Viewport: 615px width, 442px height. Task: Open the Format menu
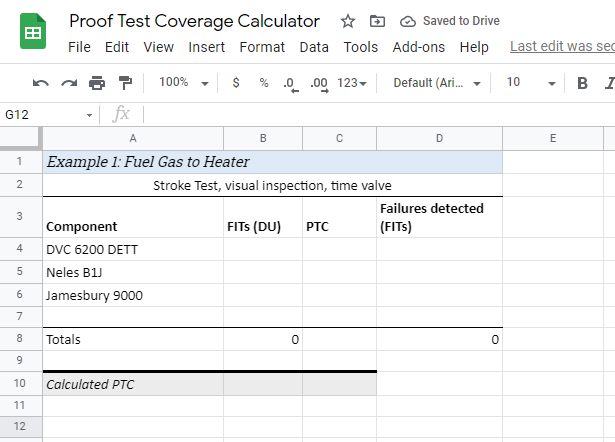262,47
